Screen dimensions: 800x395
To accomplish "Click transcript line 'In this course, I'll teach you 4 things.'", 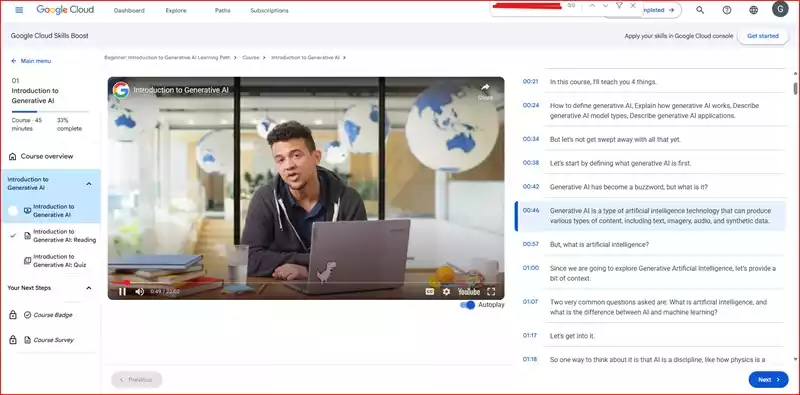I will [603, 82].
